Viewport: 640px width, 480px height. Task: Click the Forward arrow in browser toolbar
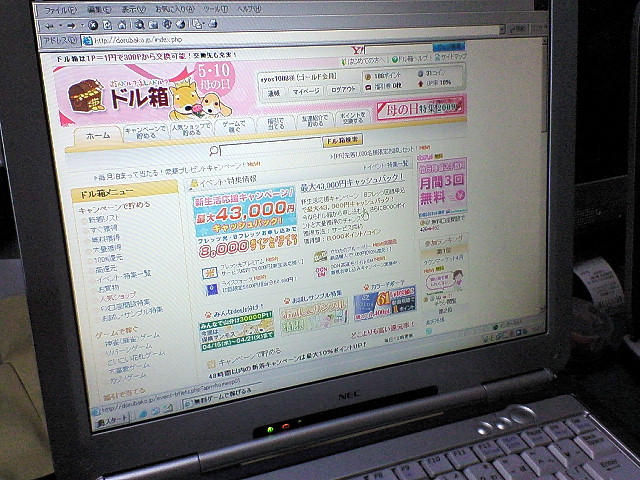click(71, 25)
